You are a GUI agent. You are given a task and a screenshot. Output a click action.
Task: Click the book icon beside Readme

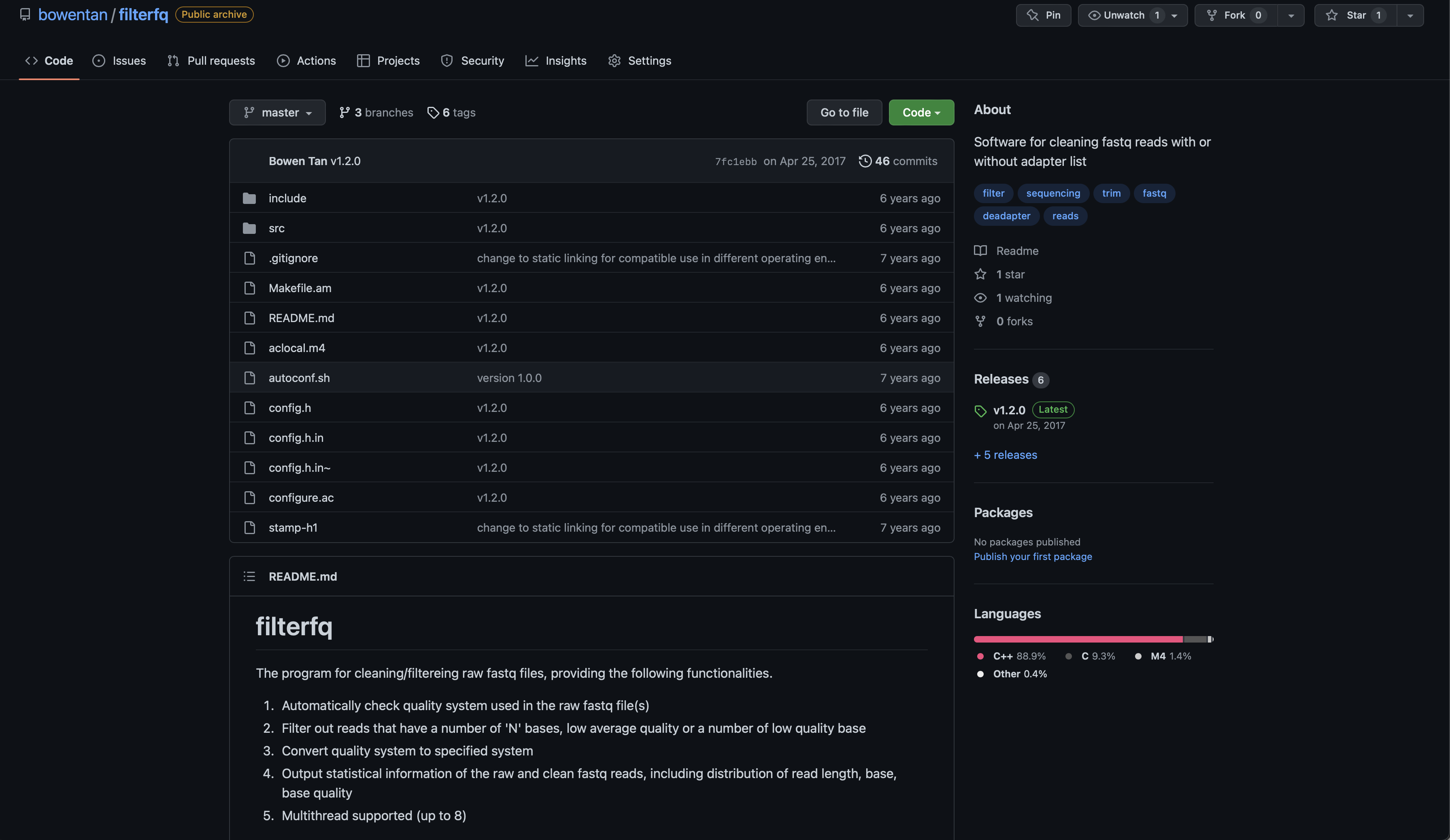click(x=980, y=251)
